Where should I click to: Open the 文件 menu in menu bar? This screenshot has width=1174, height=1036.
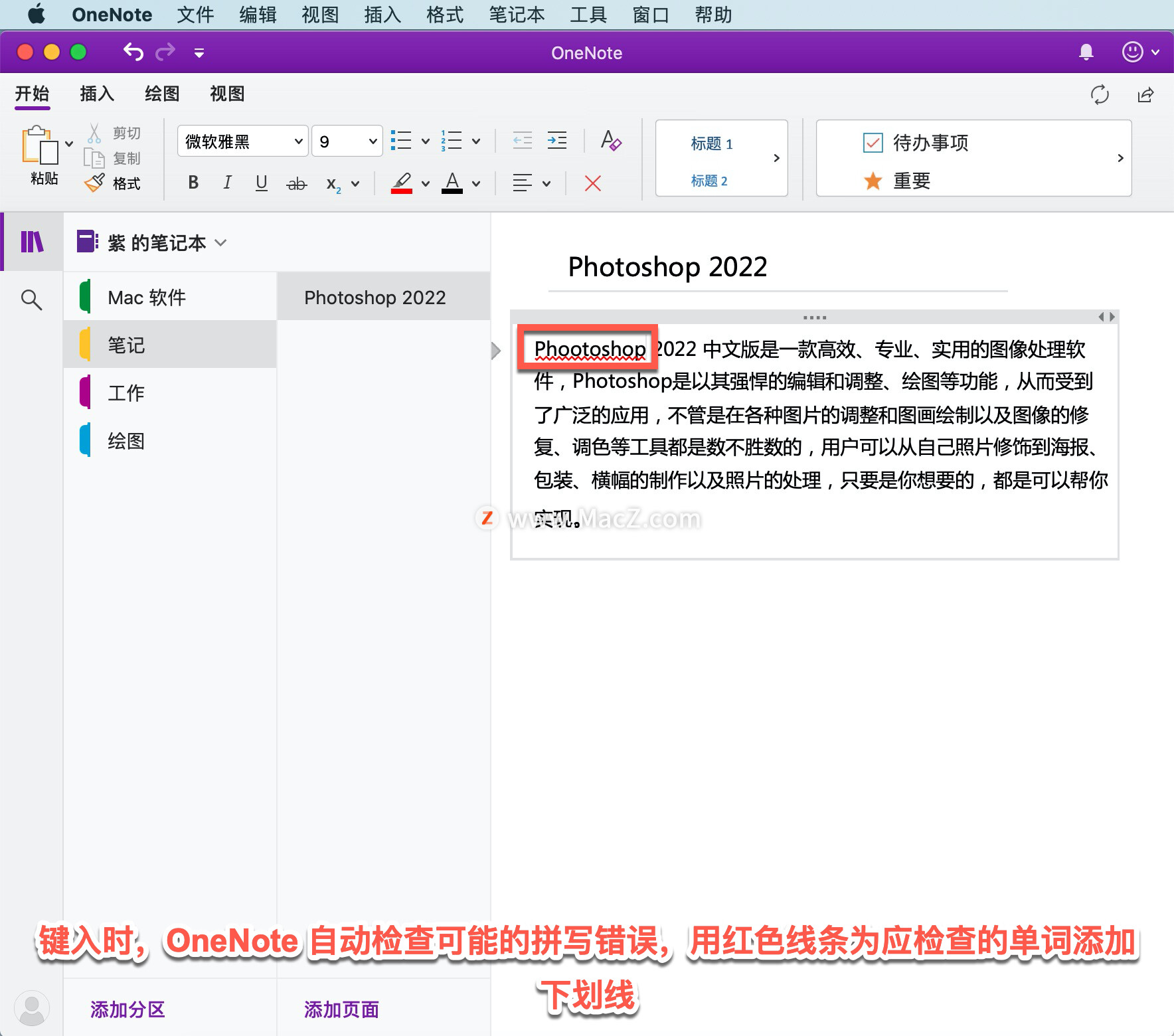(x=195, y=15)
